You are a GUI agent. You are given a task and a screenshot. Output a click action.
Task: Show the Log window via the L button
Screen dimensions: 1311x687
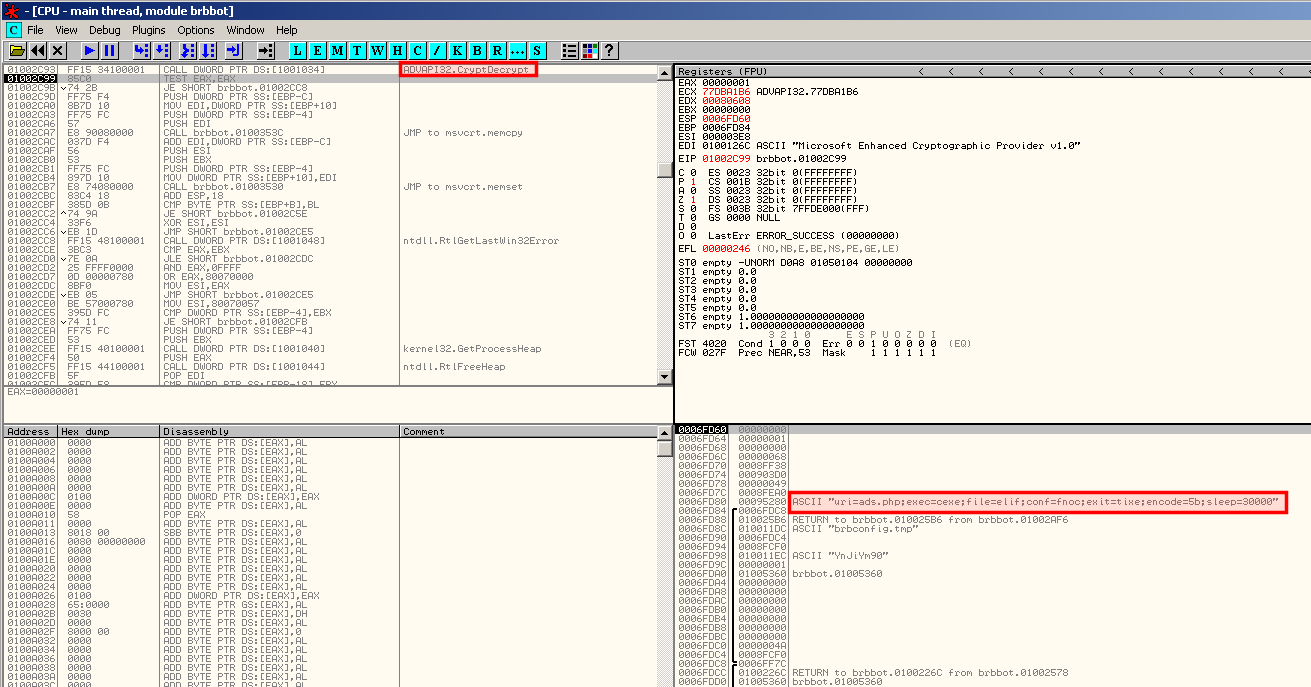(298, 50)
